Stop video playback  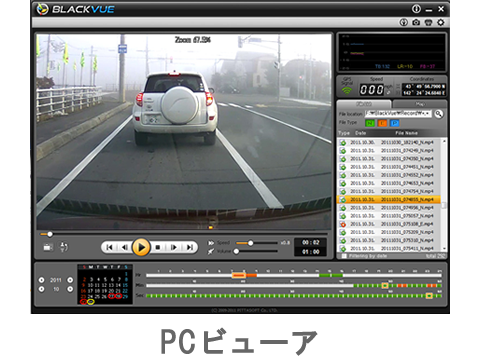[158, 247]
